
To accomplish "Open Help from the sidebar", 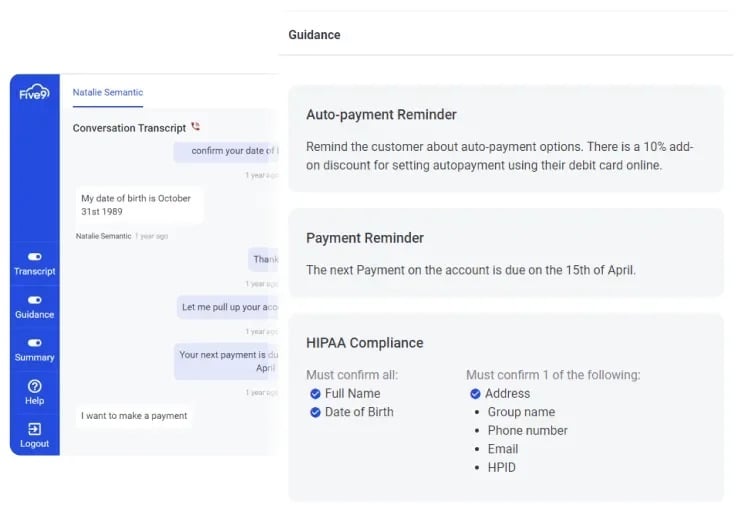I will pos(34,392).
